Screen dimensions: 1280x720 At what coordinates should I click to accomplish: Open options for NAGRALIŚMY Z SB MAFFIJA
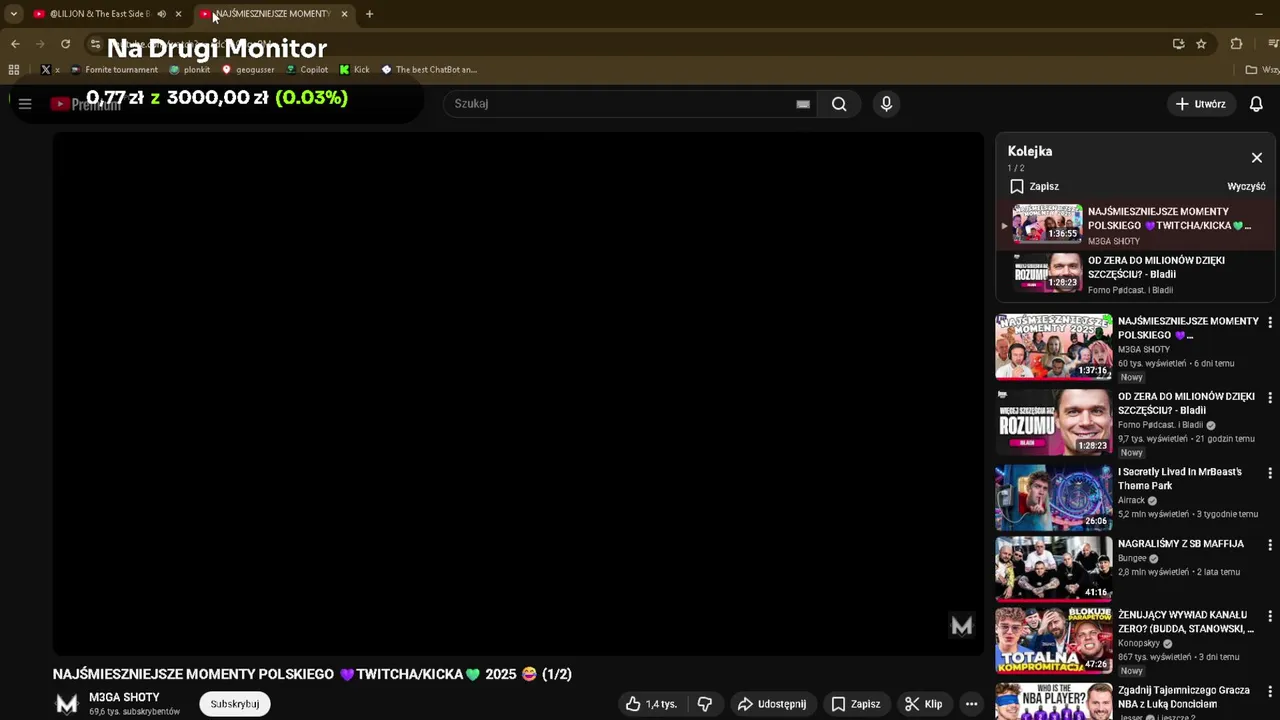point(1270,545)
